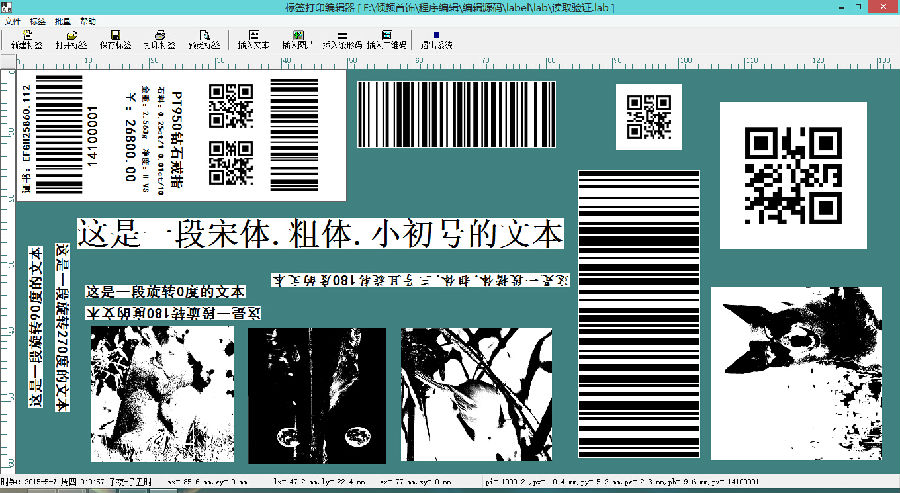Viewport: 900px width, 493px height.
Task: Preview the label with 预览标签 icon
Action: pos(203,39)
